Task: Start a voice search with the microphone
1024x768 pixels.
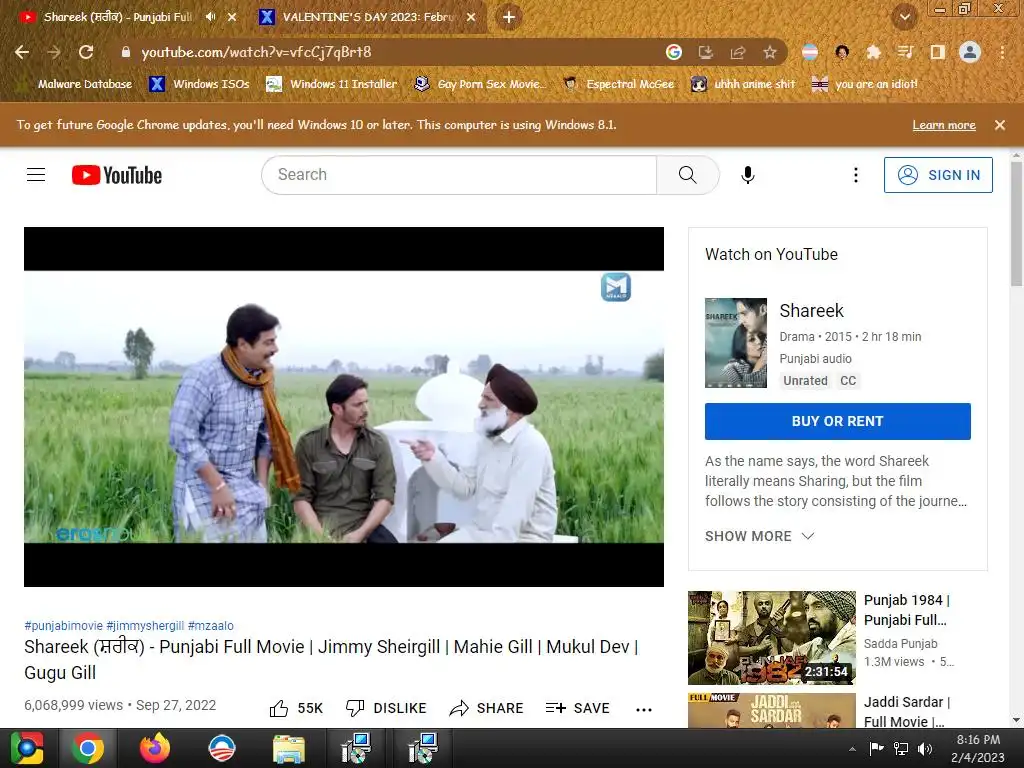Action: pos(748,175)
